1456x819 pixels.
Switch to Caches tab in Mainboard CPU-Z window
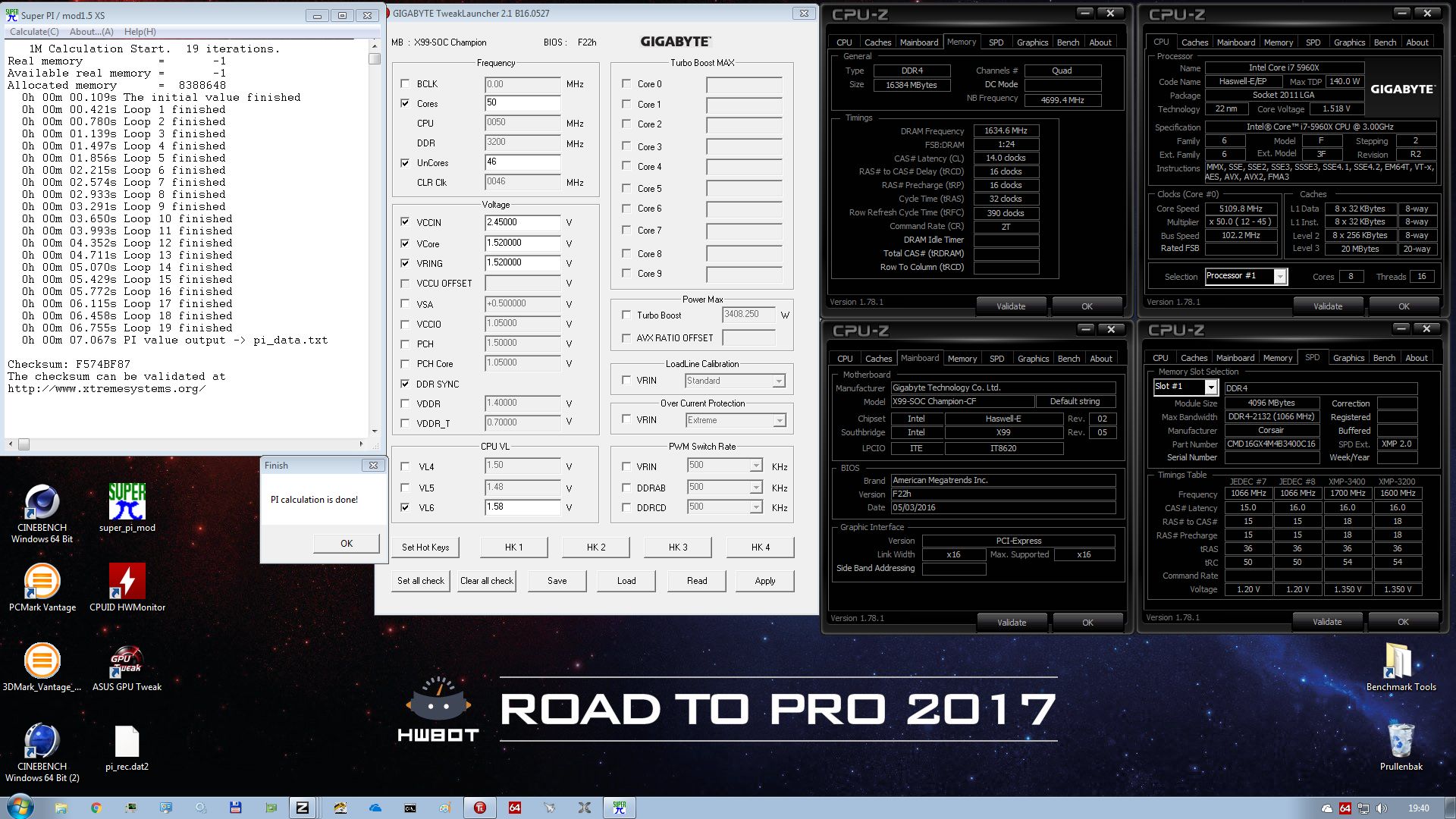point(878,359)
